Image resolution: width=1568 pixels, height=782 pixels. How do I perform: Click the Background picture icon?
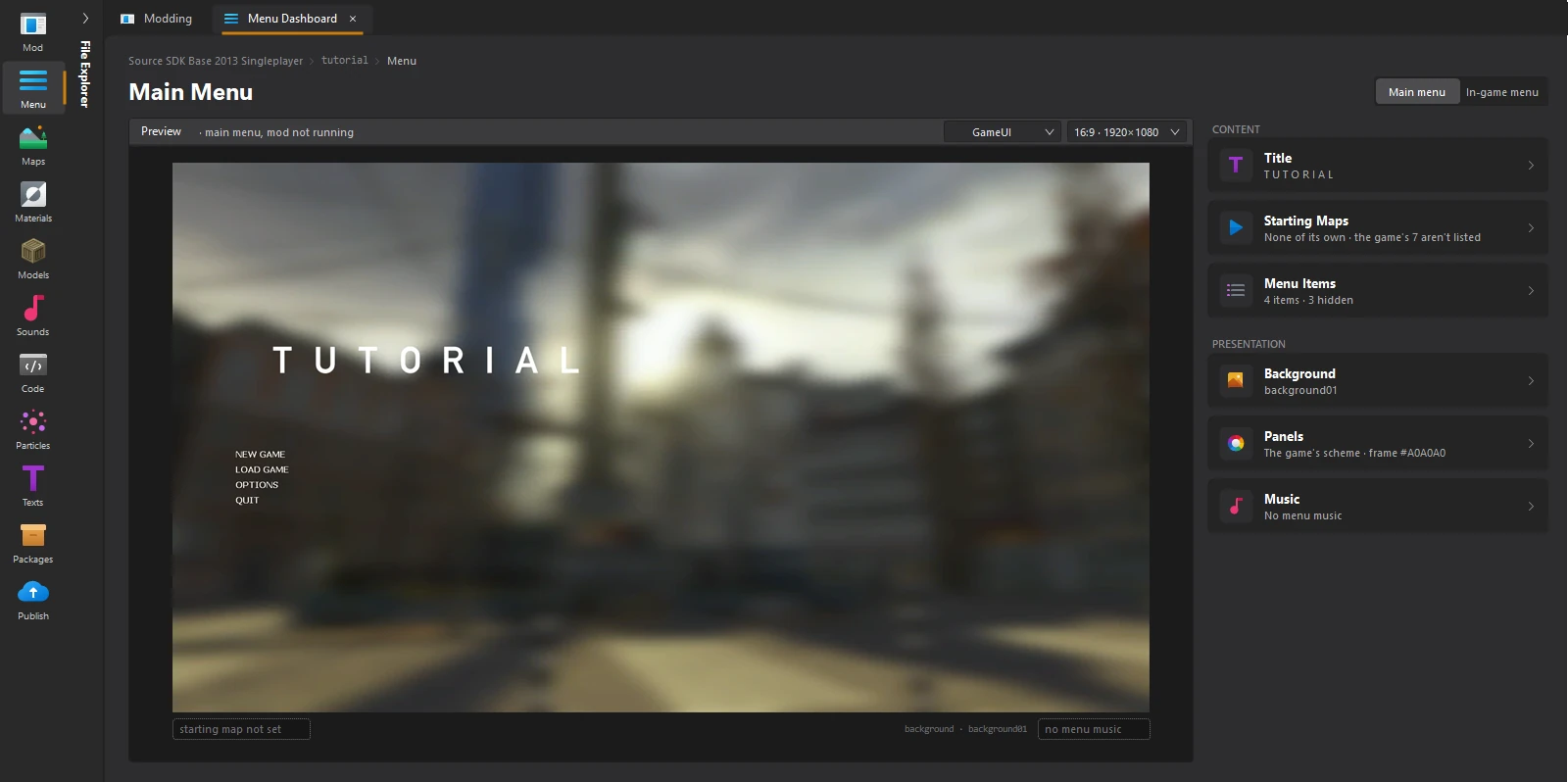click(x=1236, y=381)
